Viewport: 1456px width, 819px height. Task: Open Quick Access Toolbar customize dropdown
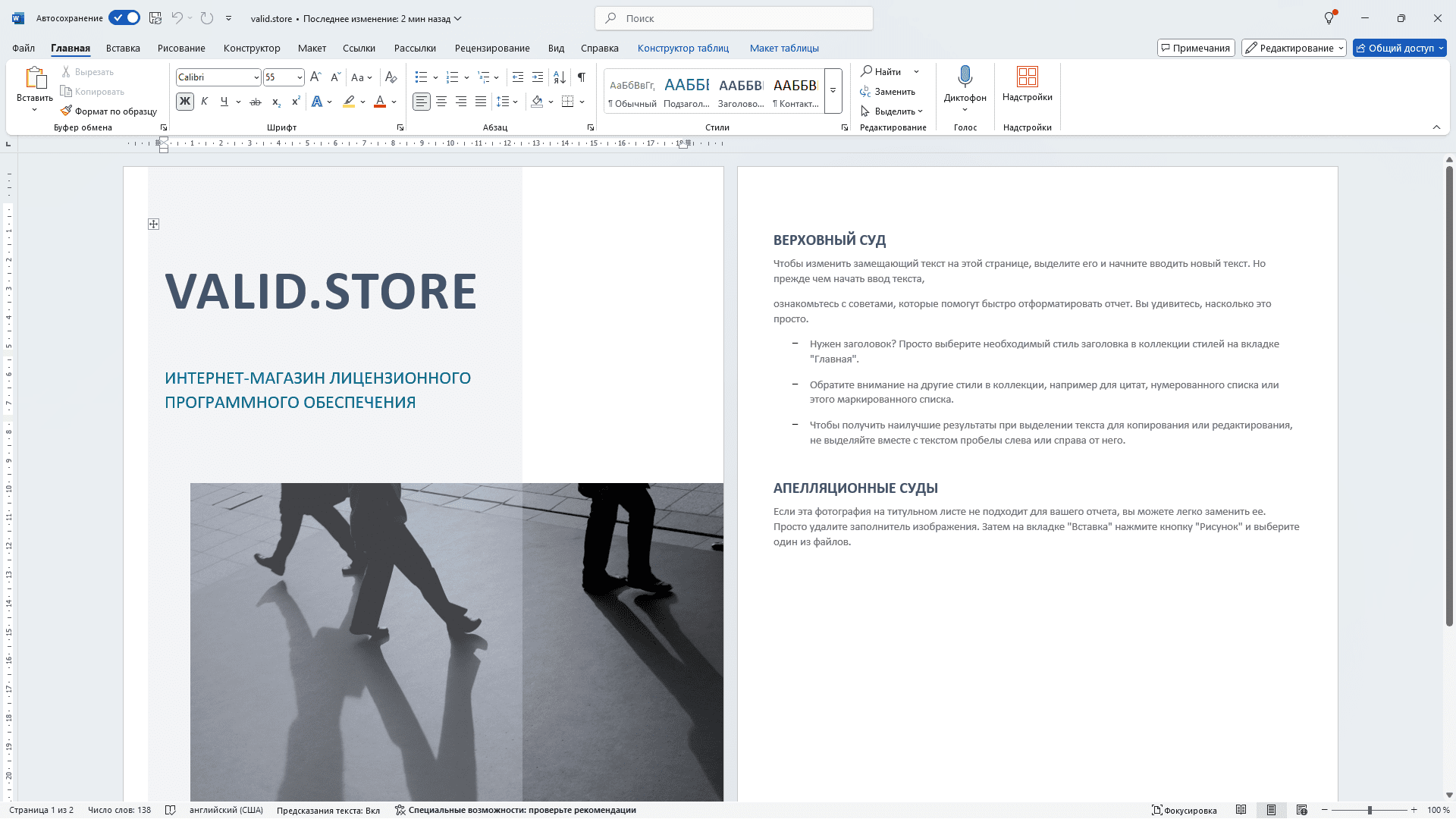pyautogui.click(x=228, y=18)
